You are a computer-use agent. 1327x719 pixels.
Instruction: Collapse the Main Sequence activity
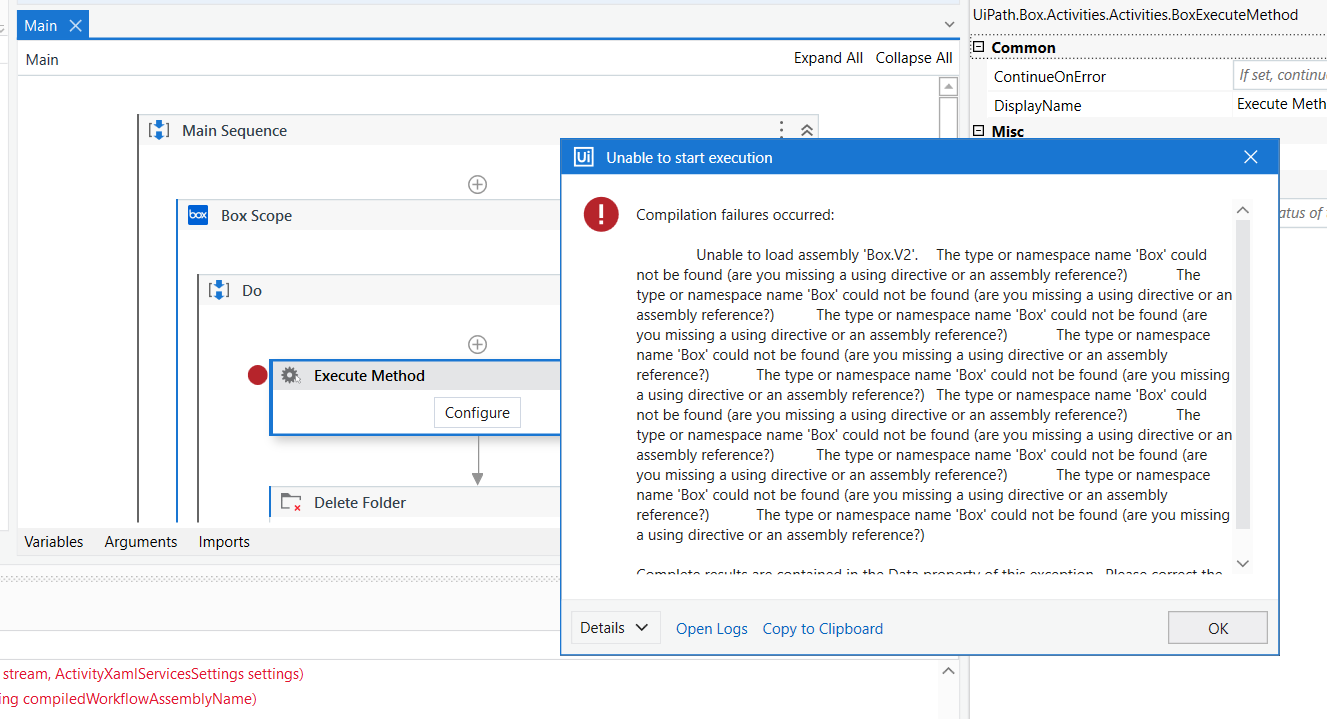[807, 130]
